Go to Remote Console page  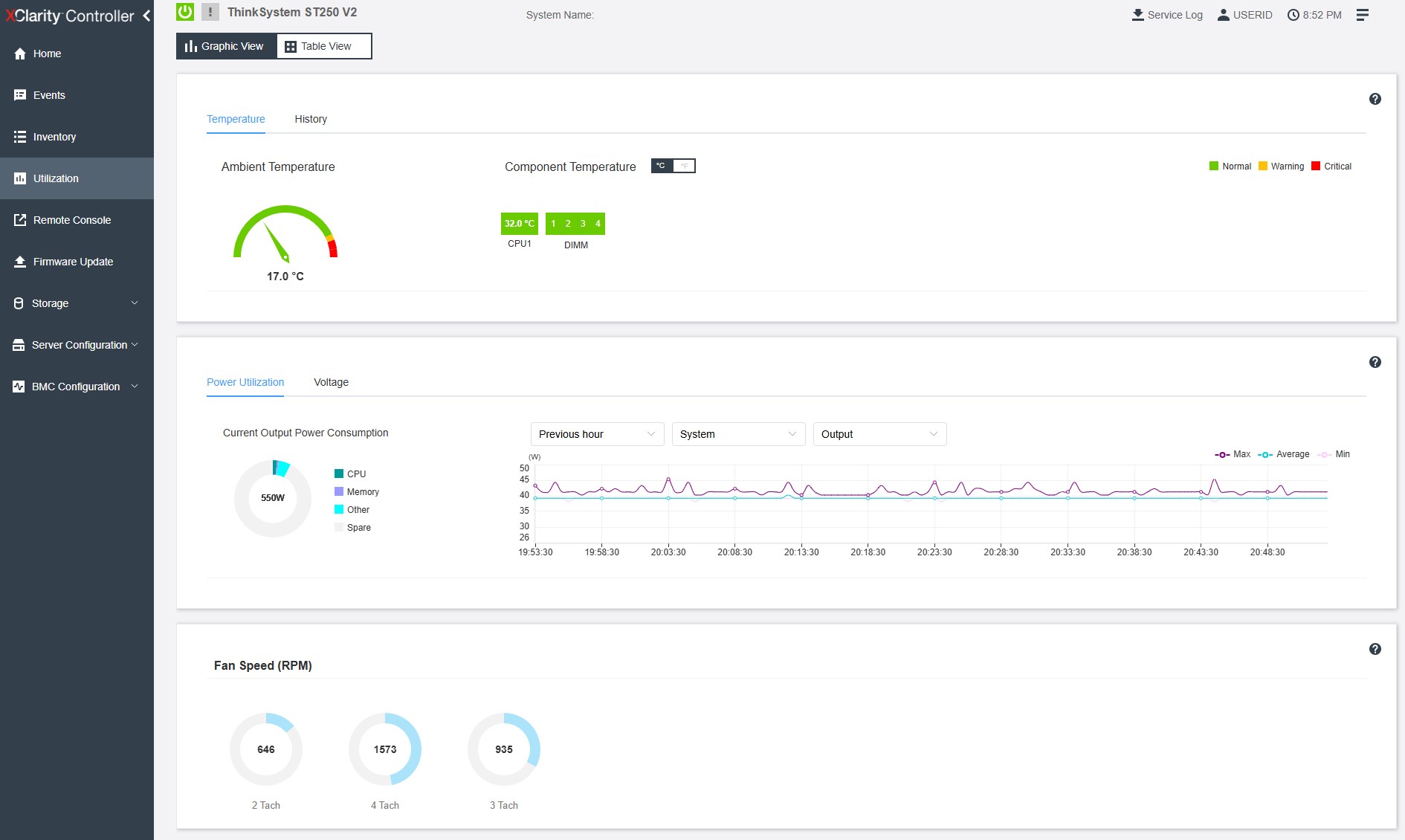[71, 220]
